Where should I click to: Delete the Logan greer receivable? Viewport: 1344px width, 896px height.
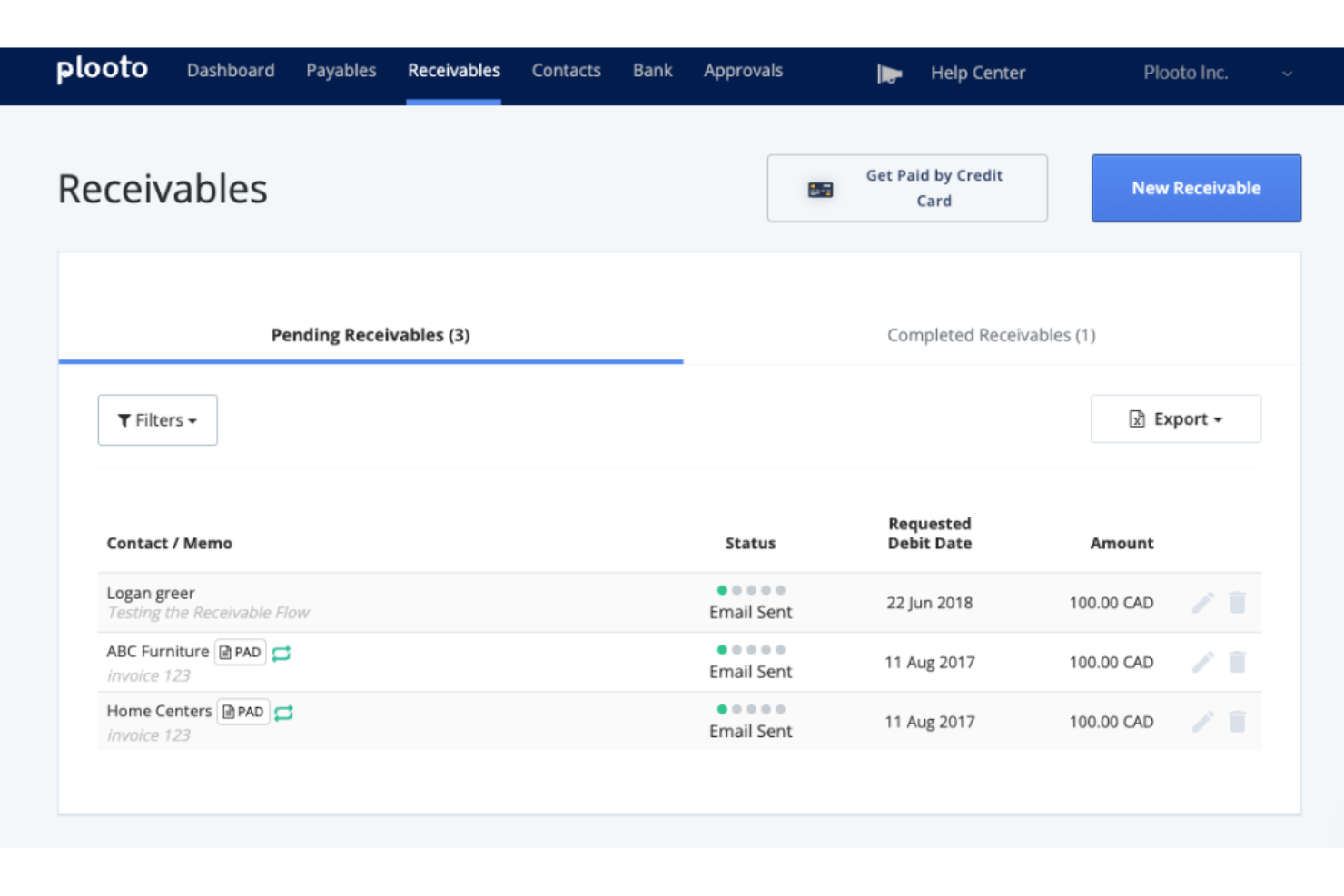coord(1237,602)
